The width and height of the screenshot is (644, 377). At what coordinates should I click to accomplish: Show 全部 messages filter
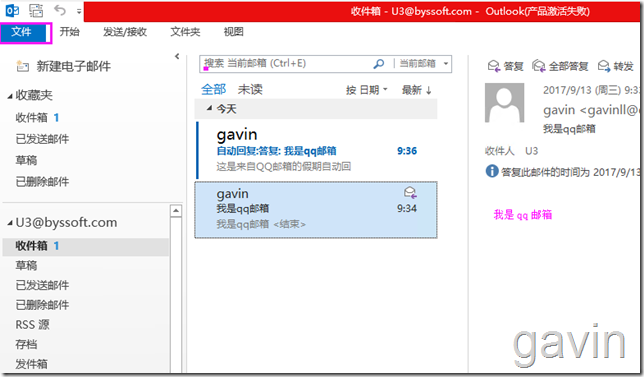click(214, 89)
